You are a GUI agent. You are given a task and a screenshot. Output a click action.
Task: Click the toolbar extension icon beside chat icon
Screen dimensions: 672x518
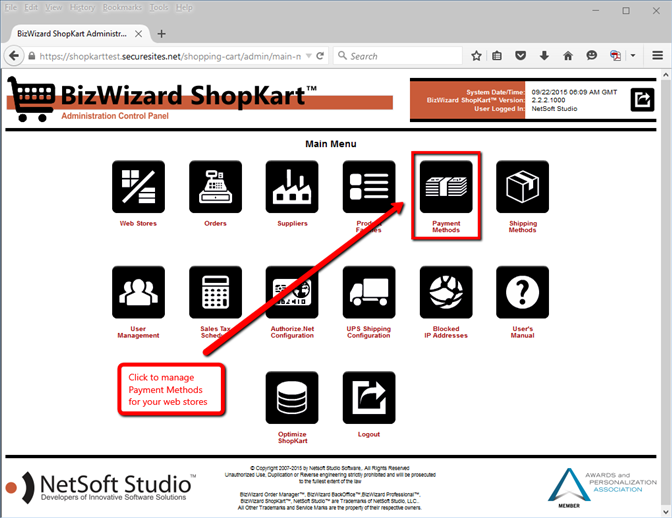[615, 56]
